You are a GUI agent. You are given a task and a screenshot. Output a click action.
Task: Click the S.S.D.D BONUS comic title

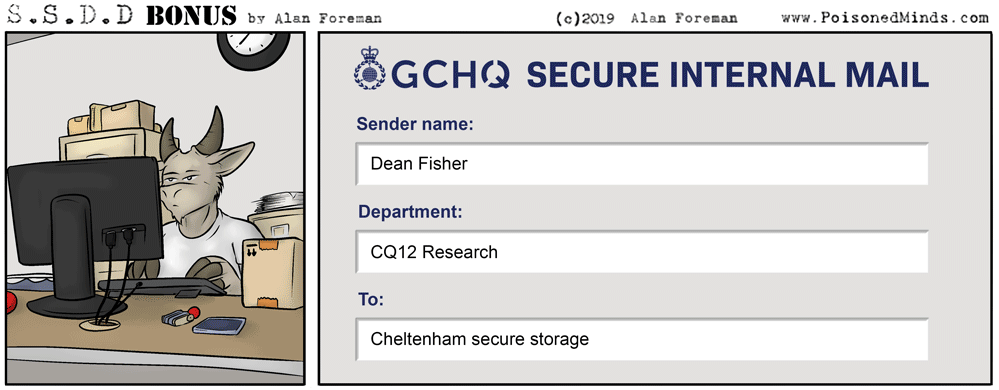121,16
